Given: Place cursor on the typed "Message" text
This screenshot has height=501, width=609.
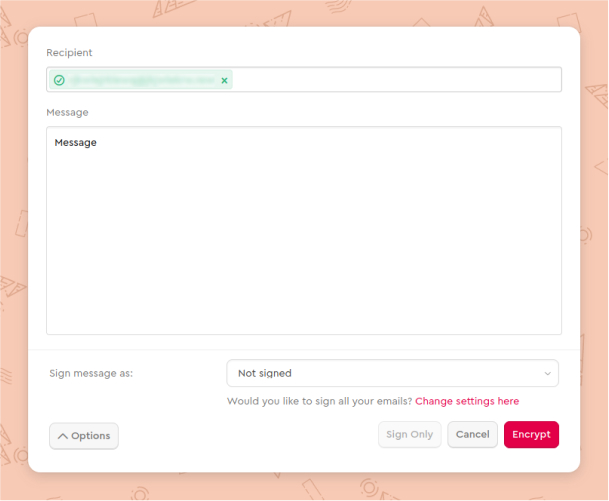Looking at the screenshot, I should coord(76,143).
